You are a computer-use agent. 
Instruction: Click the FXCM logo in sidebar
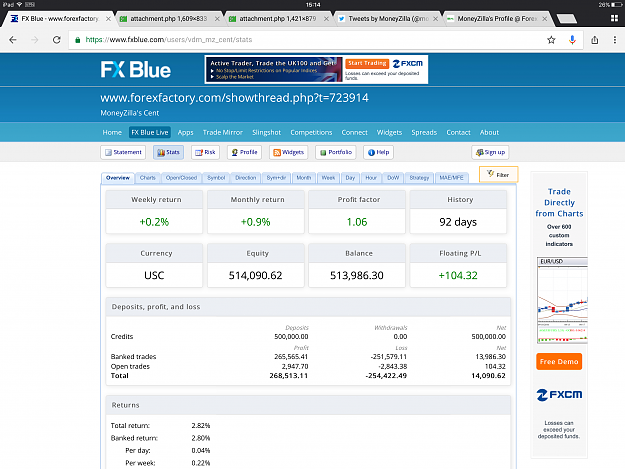tap(559, 394)
